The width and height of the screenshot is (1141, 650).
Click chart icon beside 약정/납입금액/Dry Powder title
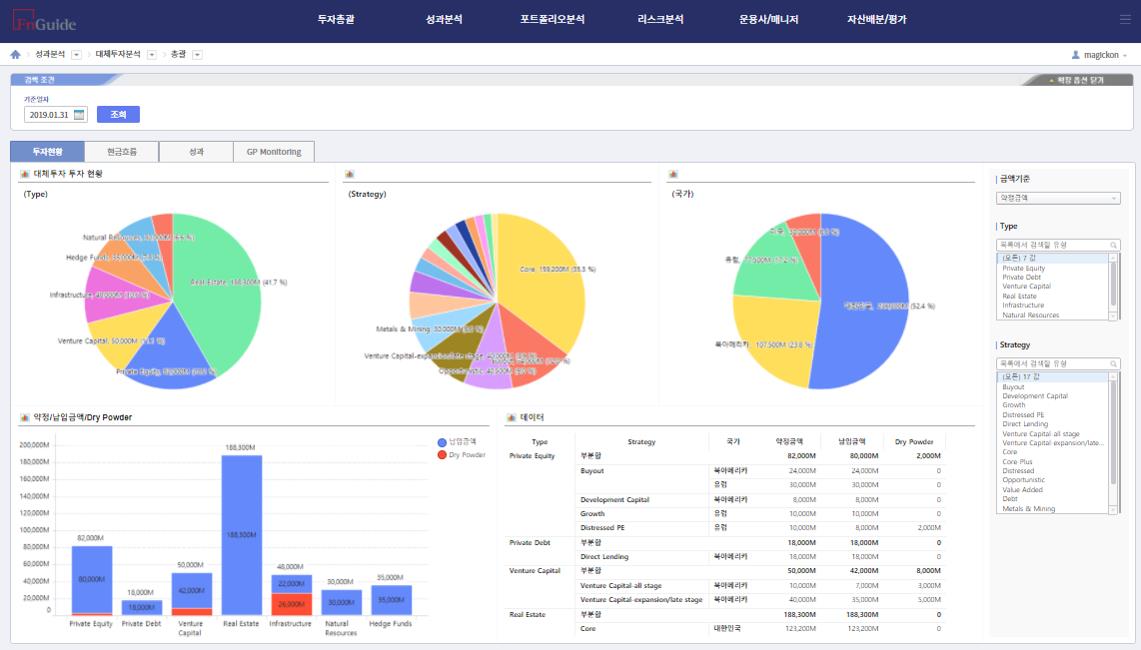coord(25,417)
